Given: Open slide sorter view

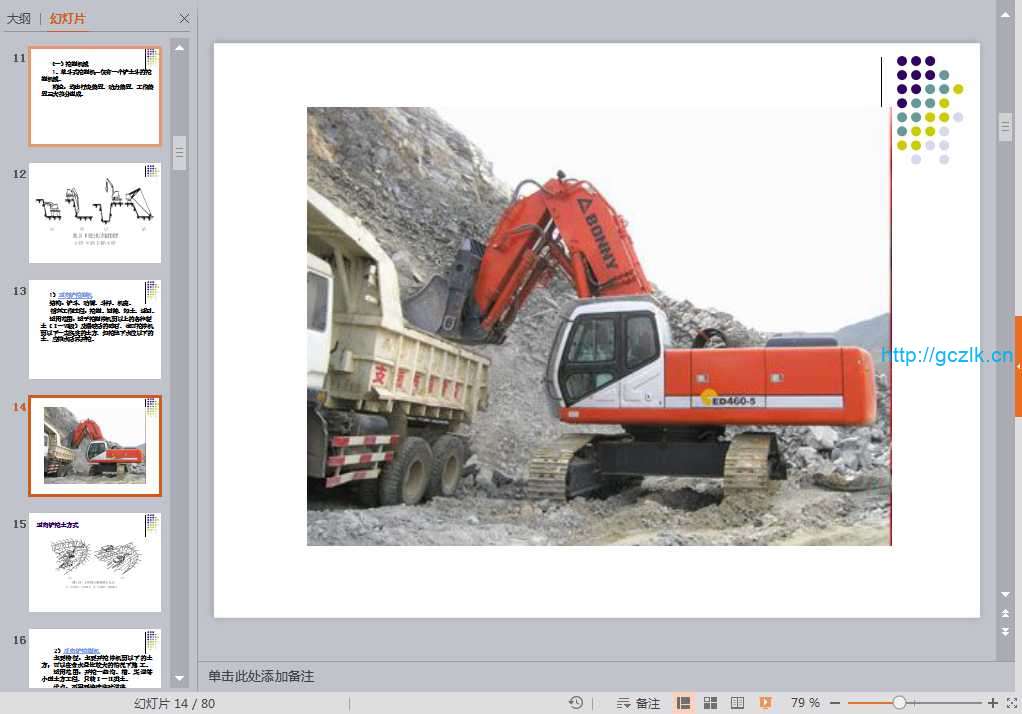Looking at the screenshot, I should 711,703.
